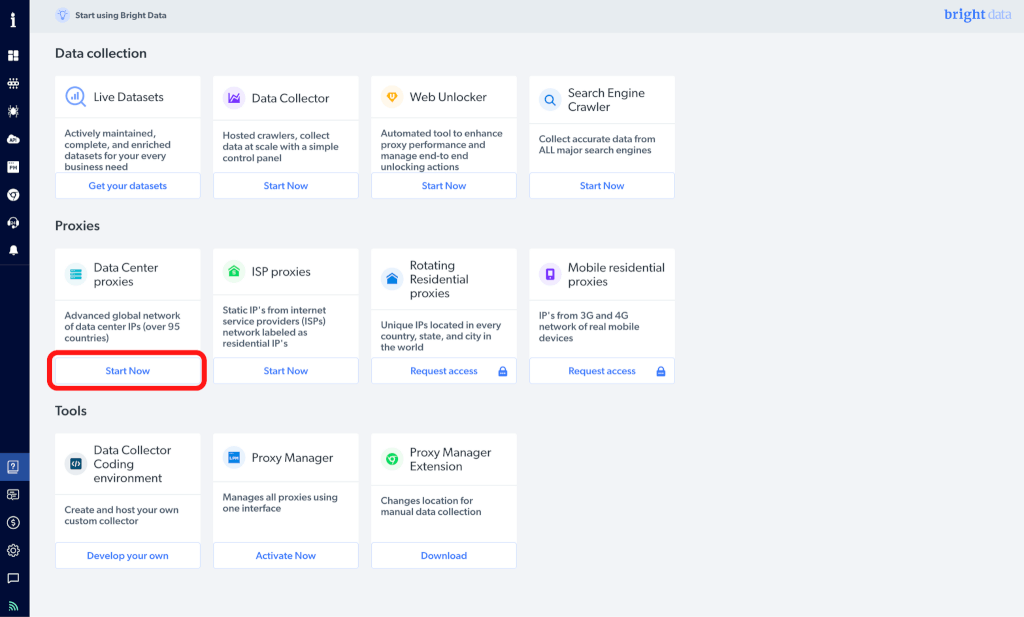This screenshot has width=1024, height=617.
Task: Click the headset support icon in sidebar
Action: (14, 222)
